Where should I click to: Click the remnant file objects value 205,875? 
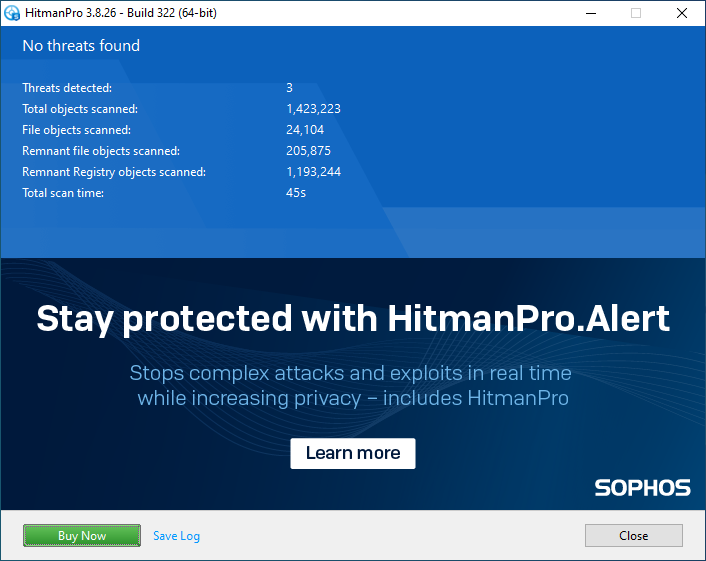coord(308,151)
